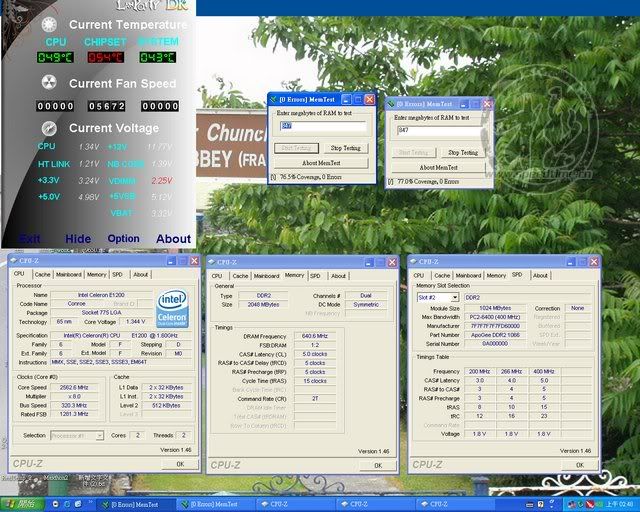Open the Cache tab in the left CPU-Z window
The image size is (640, 512).
[42, 274]
